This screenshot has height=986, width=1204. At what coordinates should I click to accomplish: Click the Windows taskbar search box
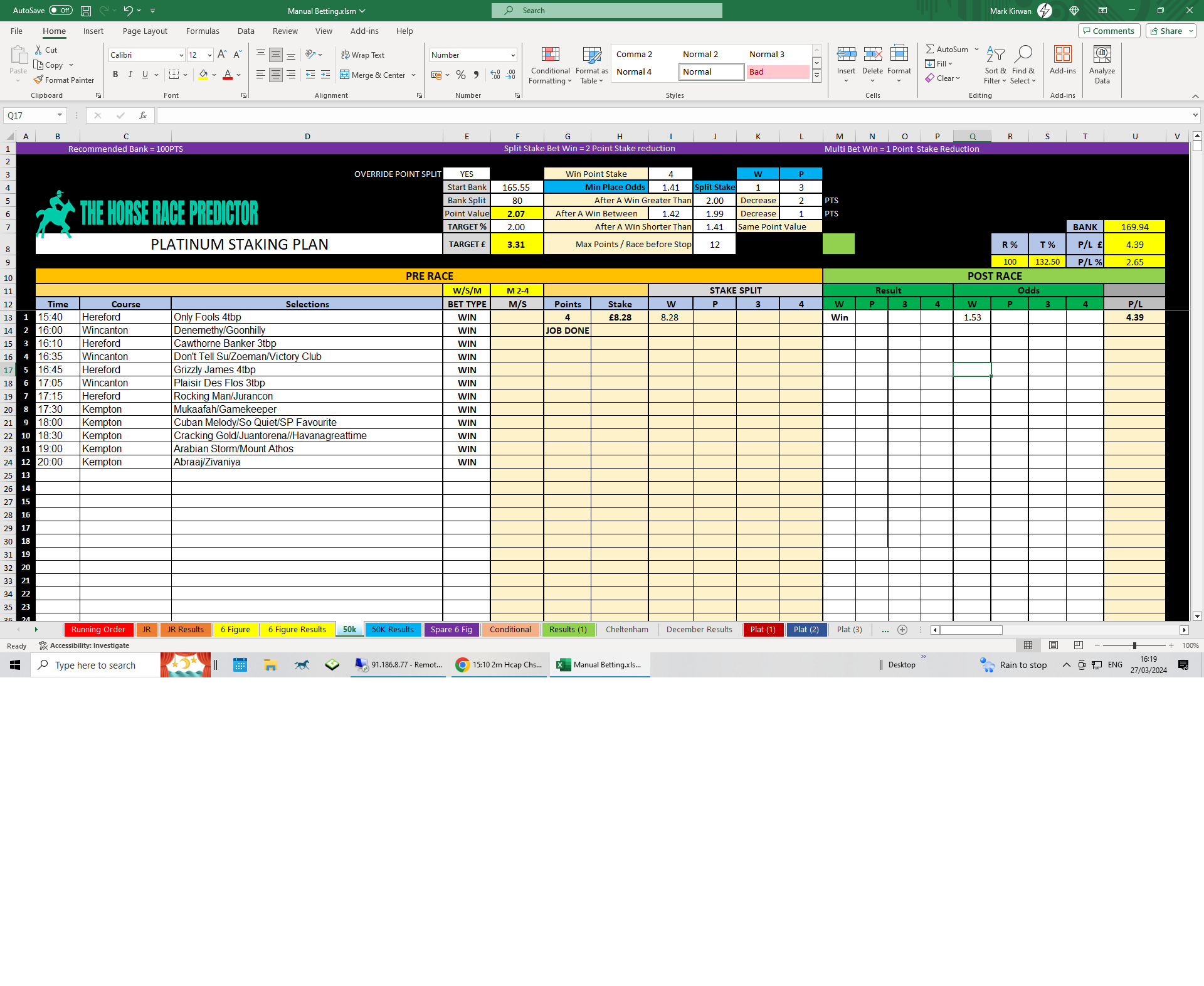(x=95, y=665)
